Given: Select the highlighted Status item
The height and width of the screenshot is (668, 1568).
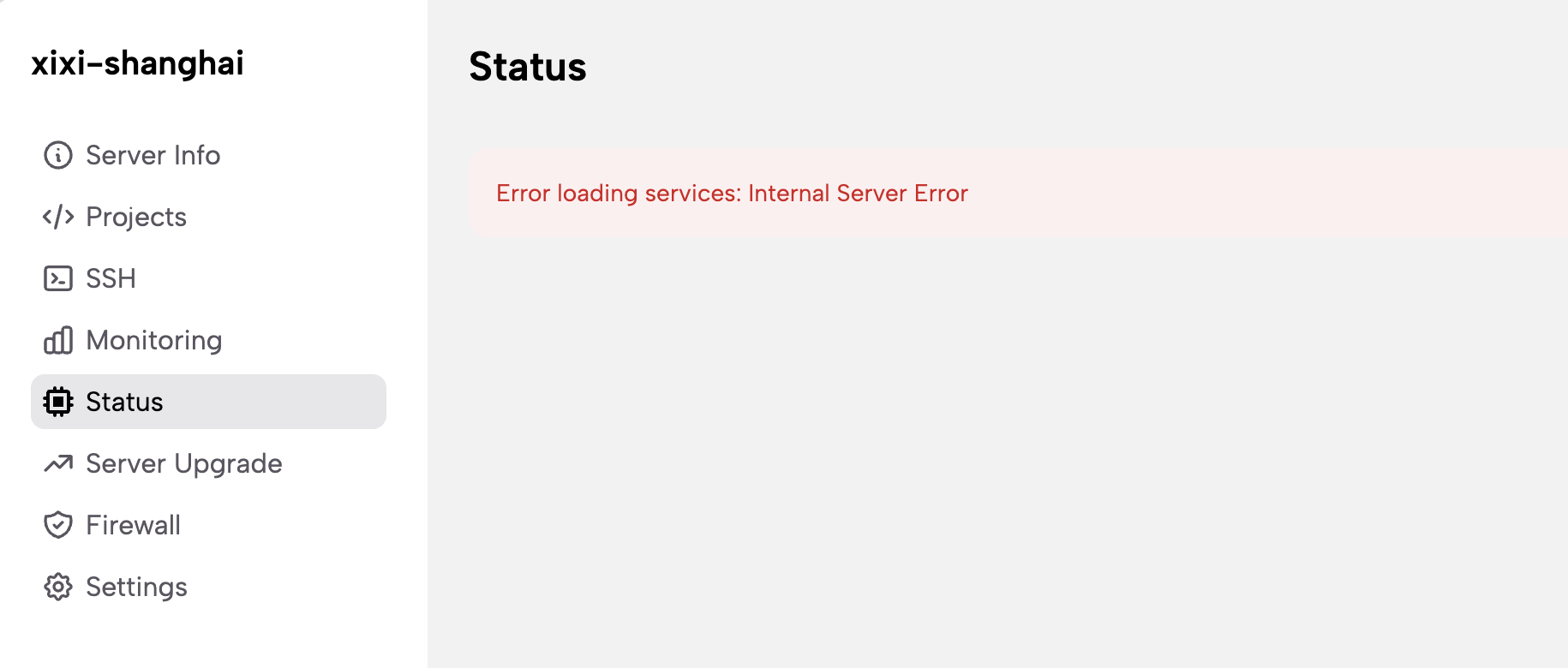Looking at the screenshot, I should (208, 402).
